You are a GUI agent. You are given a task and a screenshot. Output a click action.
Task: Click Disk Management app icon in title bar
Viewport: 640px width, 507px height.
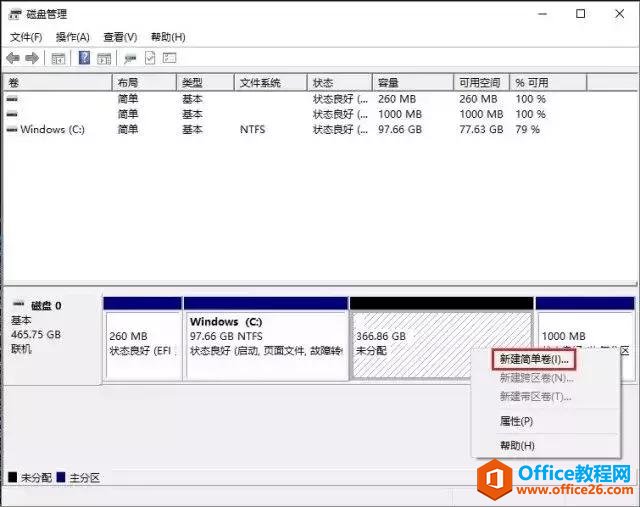coord(15,15)
